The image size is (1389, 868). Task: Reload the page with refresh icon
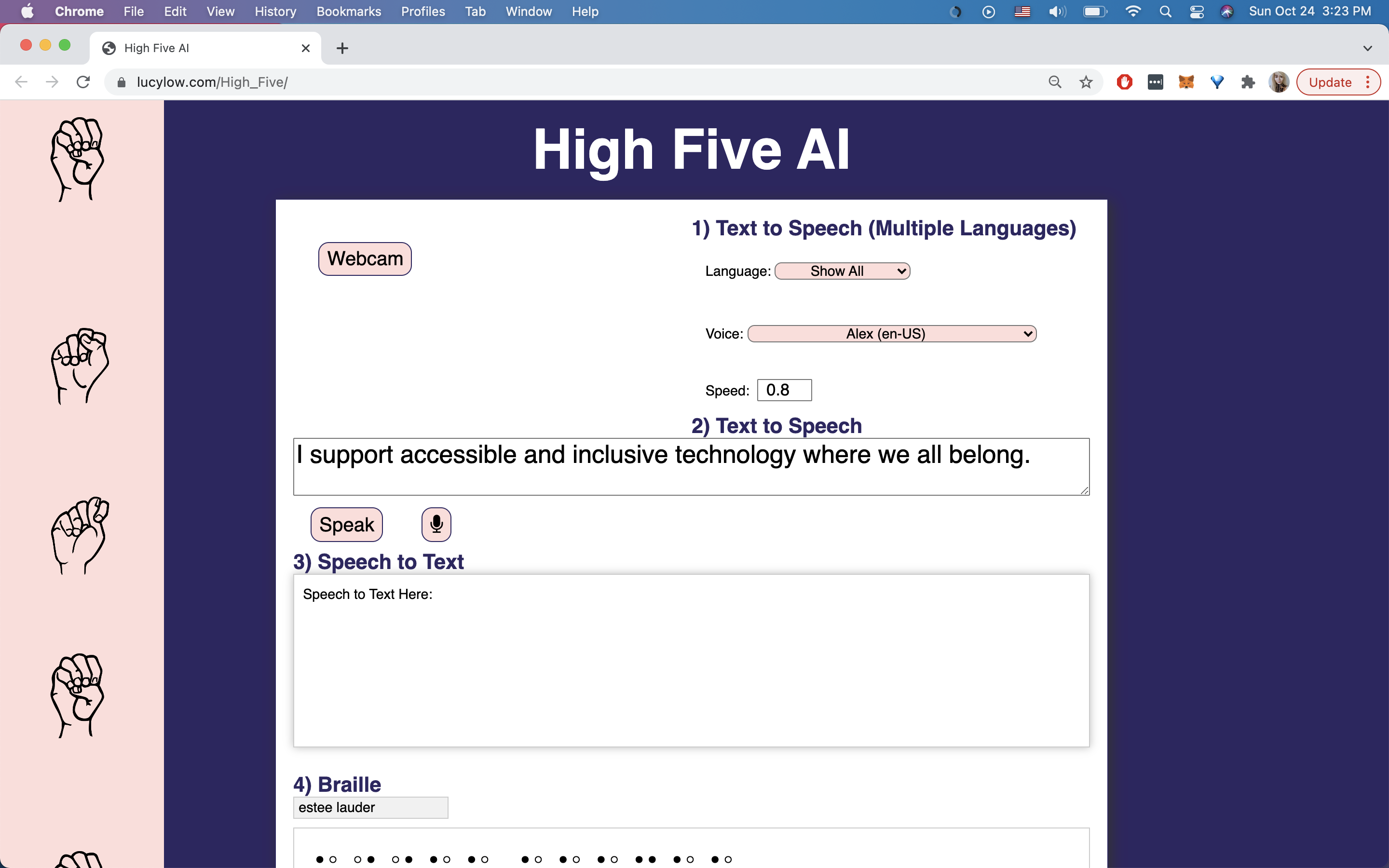[x=83, y=82]
